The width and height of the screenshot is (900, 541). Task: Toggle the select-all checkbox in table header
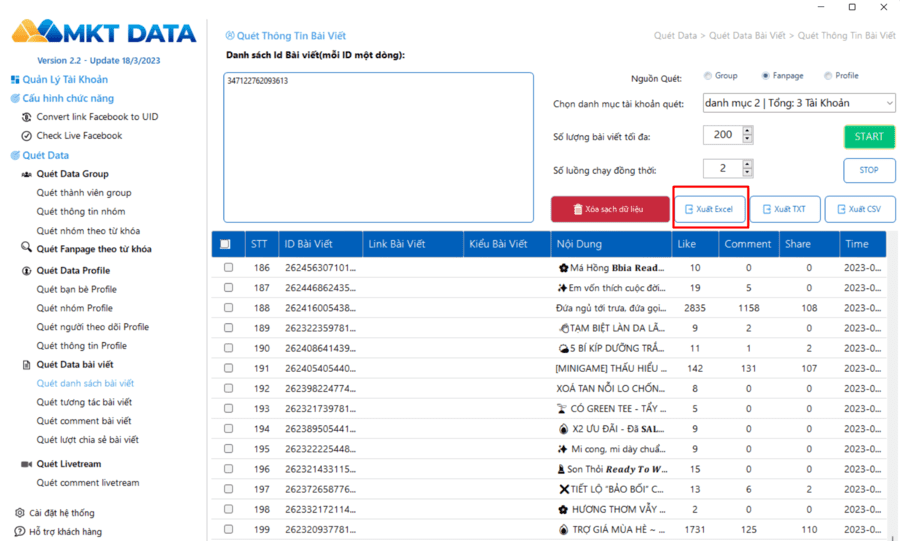click(226, 244)
